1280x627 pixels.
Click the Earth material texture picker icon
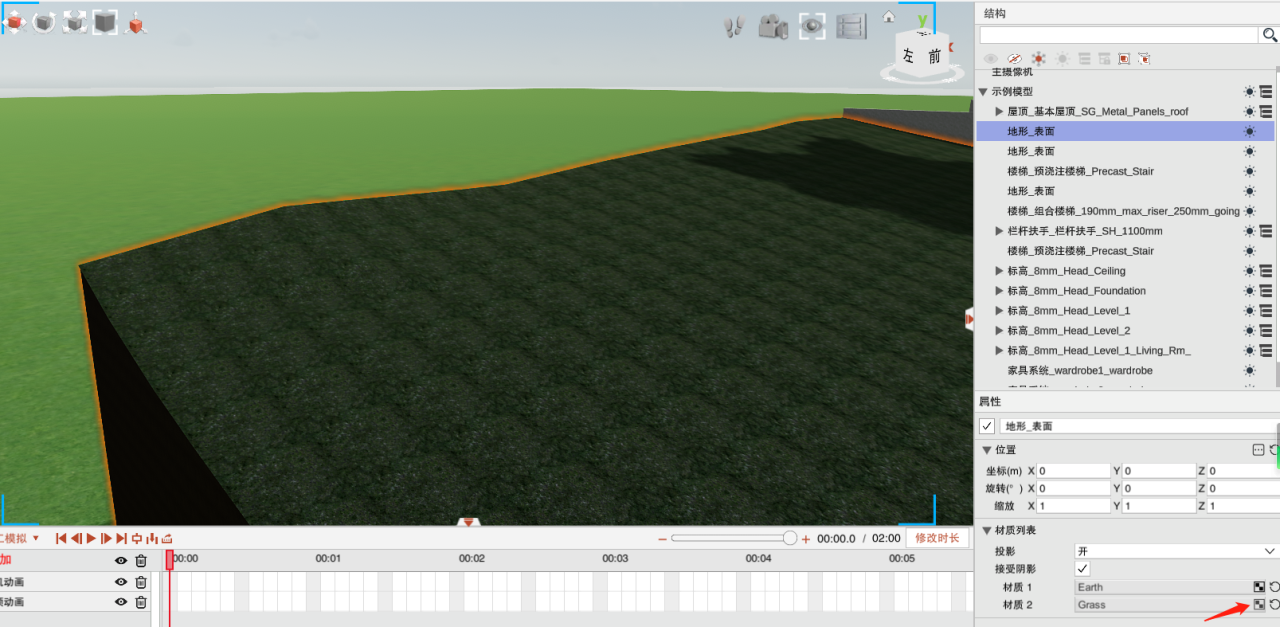click(x=1259, y=587)
